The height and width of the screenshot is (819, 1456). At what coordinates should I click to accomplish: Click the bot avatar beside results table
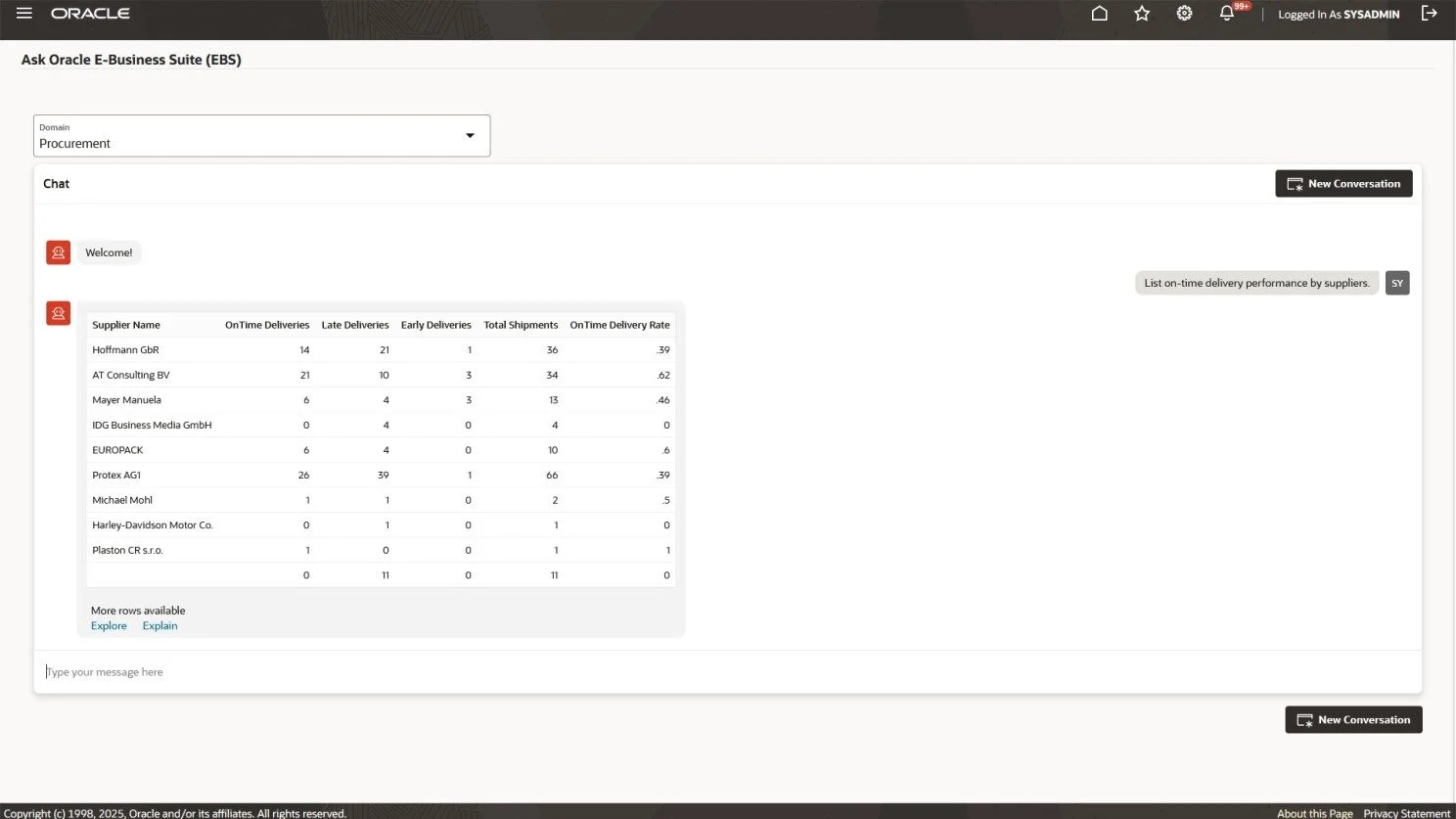(59, 313)
